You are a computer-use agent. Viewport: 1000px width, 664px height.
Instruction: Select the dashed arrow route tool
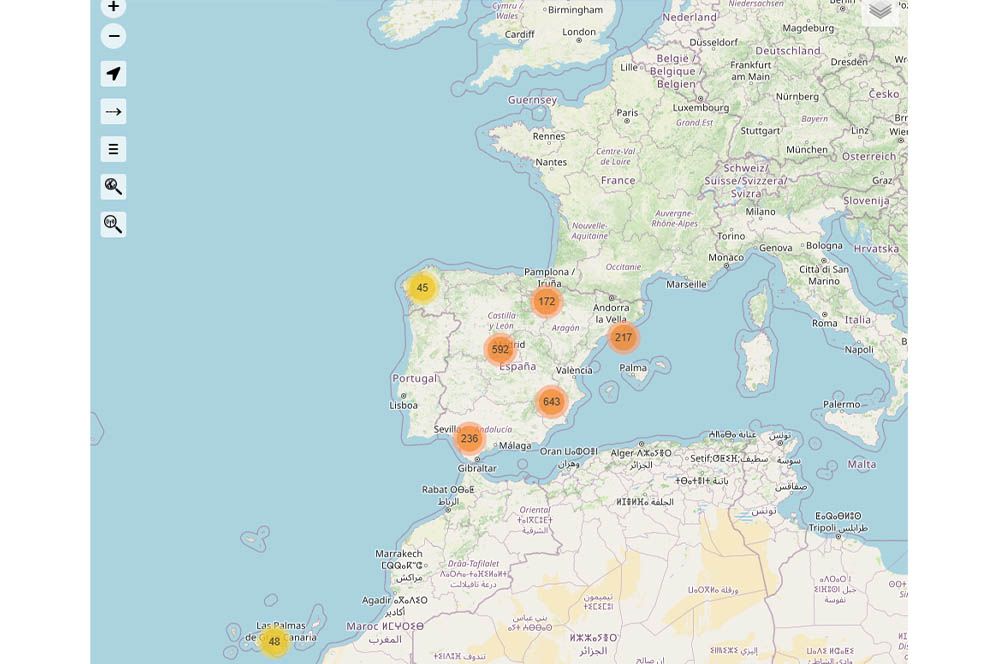click(114, 112)
